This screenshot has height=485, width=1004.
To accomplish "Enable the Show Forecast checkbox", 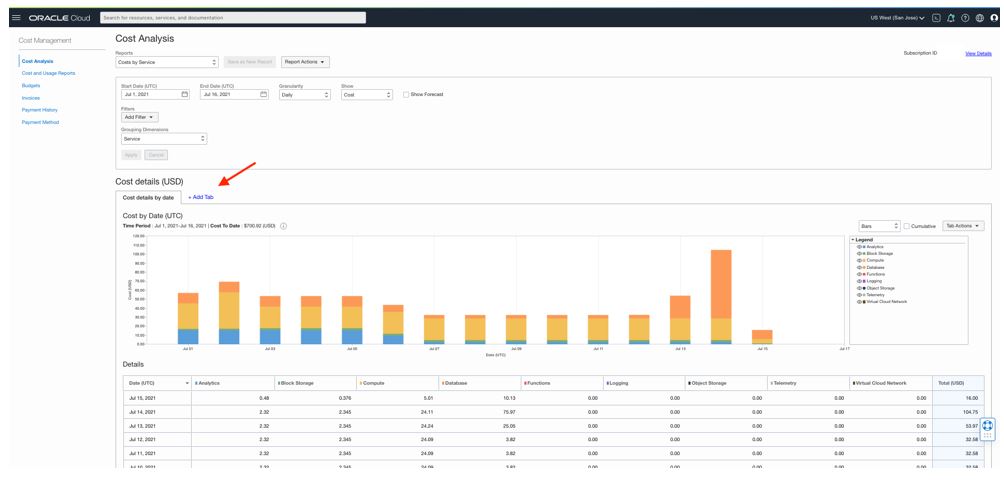I will click(406, 94).
